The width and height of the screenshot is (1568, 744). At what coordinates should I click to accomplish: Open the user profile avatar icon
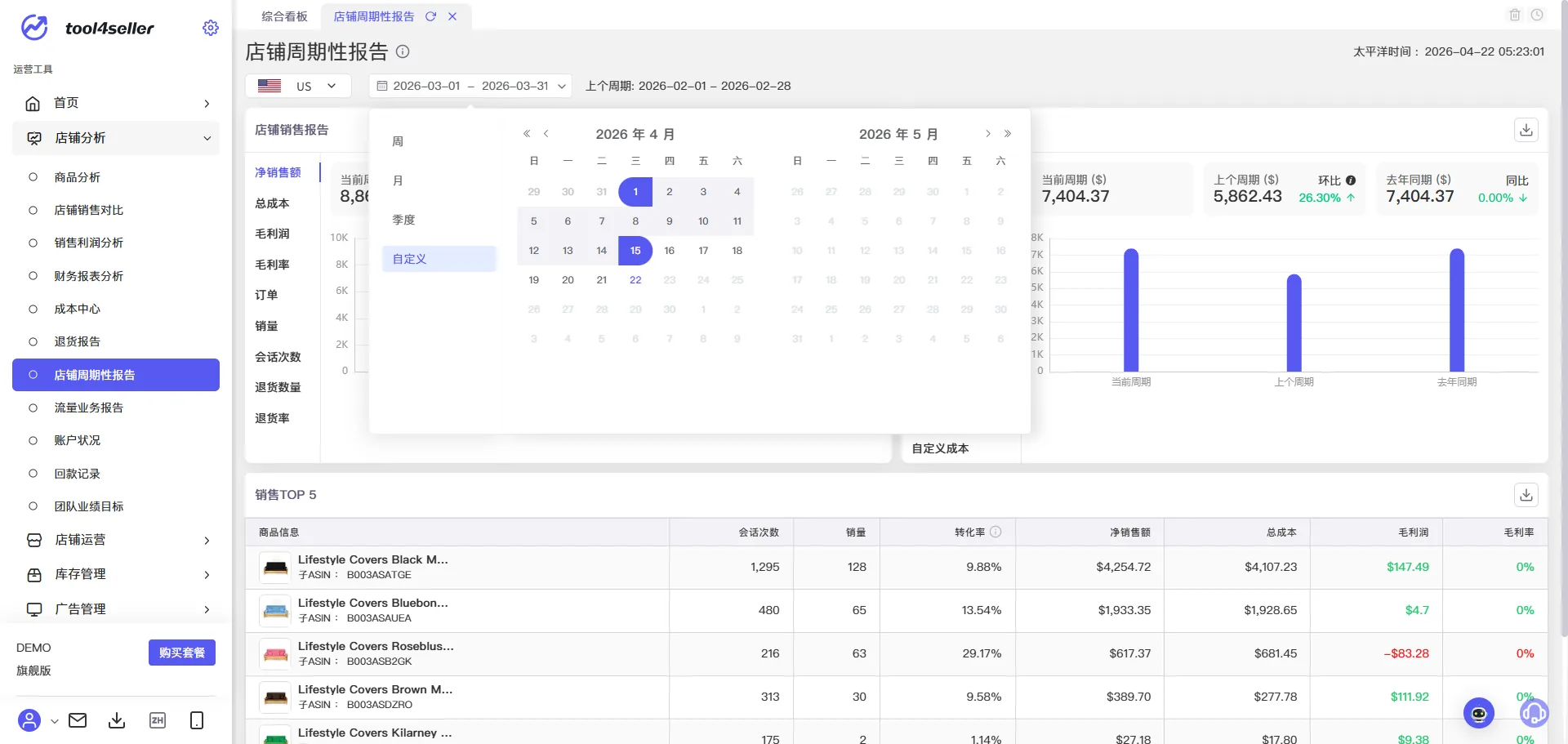[29, 720]
